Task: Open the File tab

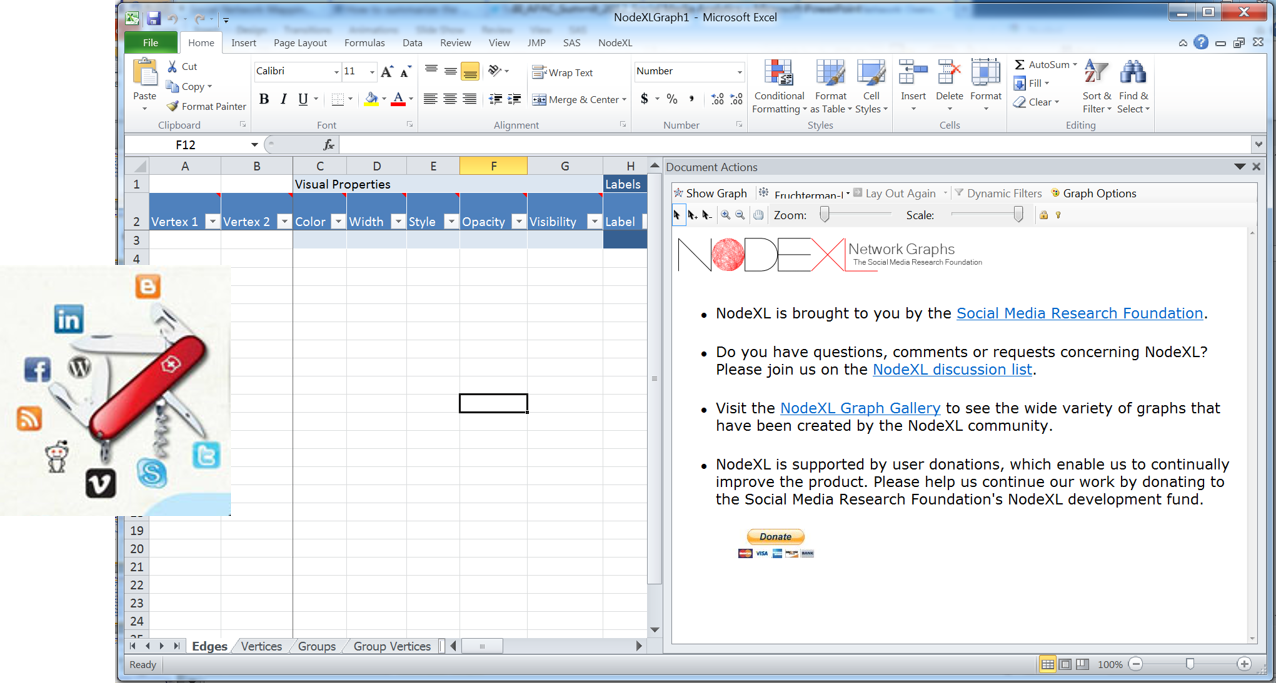Action: click(x=150, y=43)
